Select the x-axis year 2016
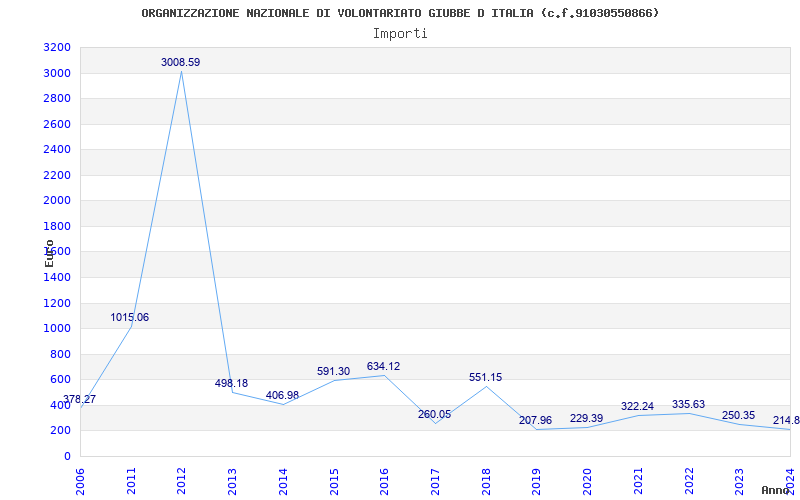 384,481
